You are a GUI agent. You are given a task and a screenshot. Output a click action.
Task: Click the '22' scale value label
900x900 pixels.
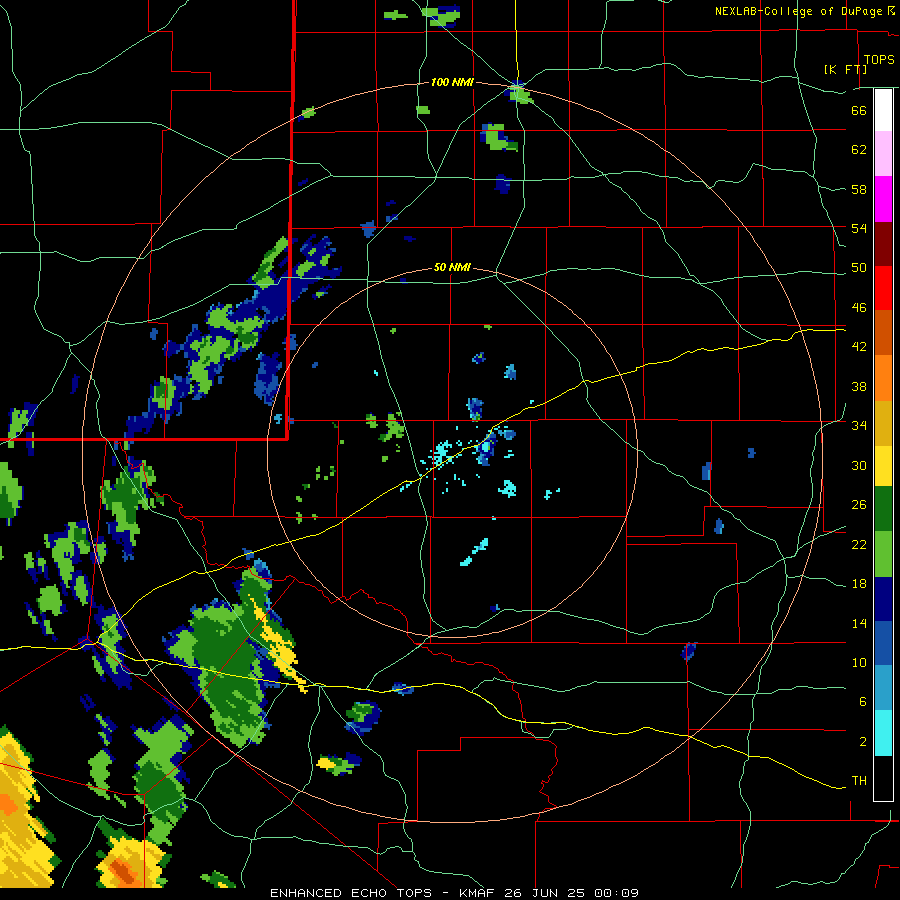point(859,544)
